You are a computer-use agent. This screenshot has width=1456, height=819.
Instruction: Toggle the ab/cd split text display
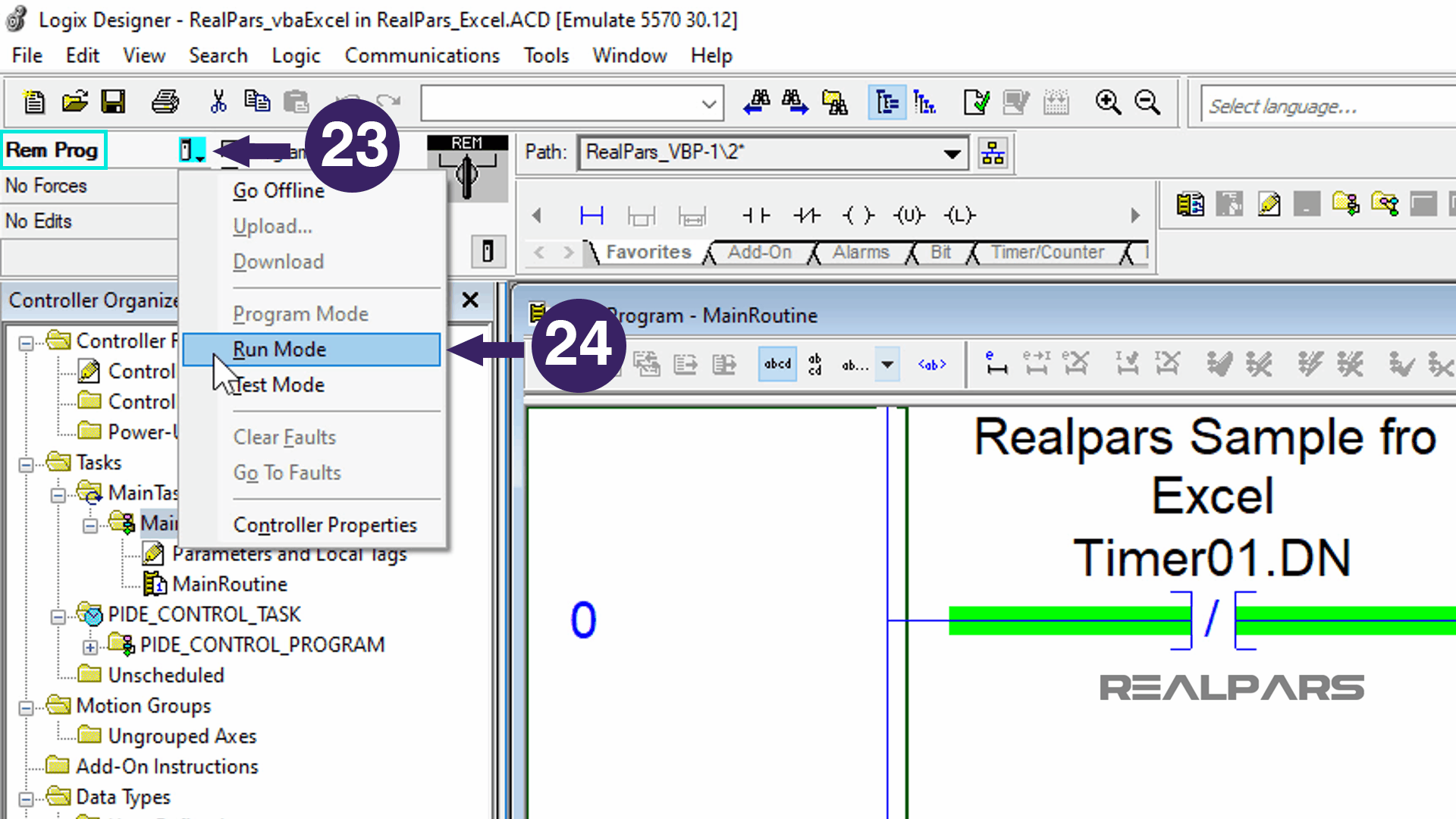point(814,364)
